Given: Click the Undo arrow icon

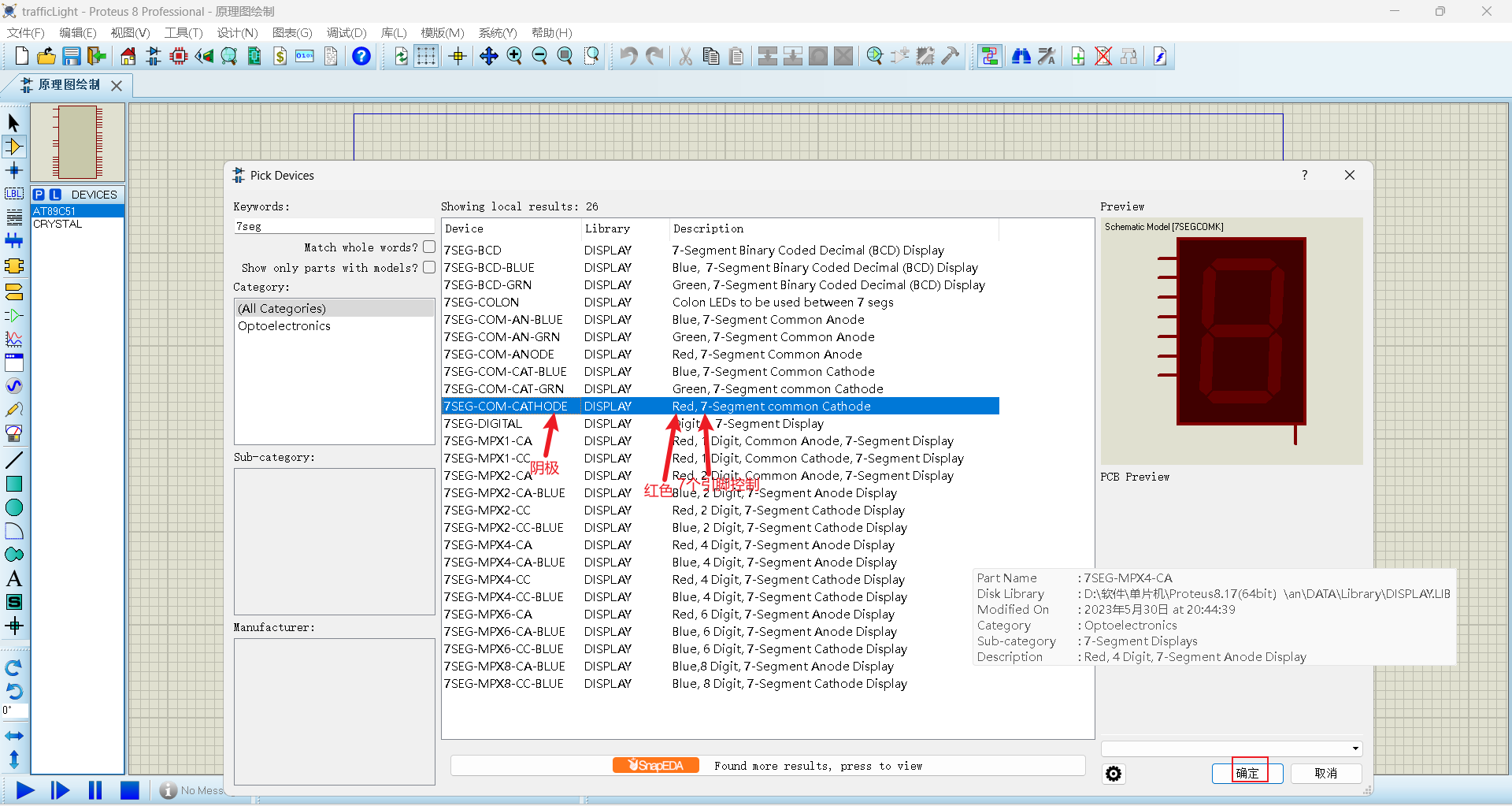Looking at the screenshot, I should coord(628,56).
